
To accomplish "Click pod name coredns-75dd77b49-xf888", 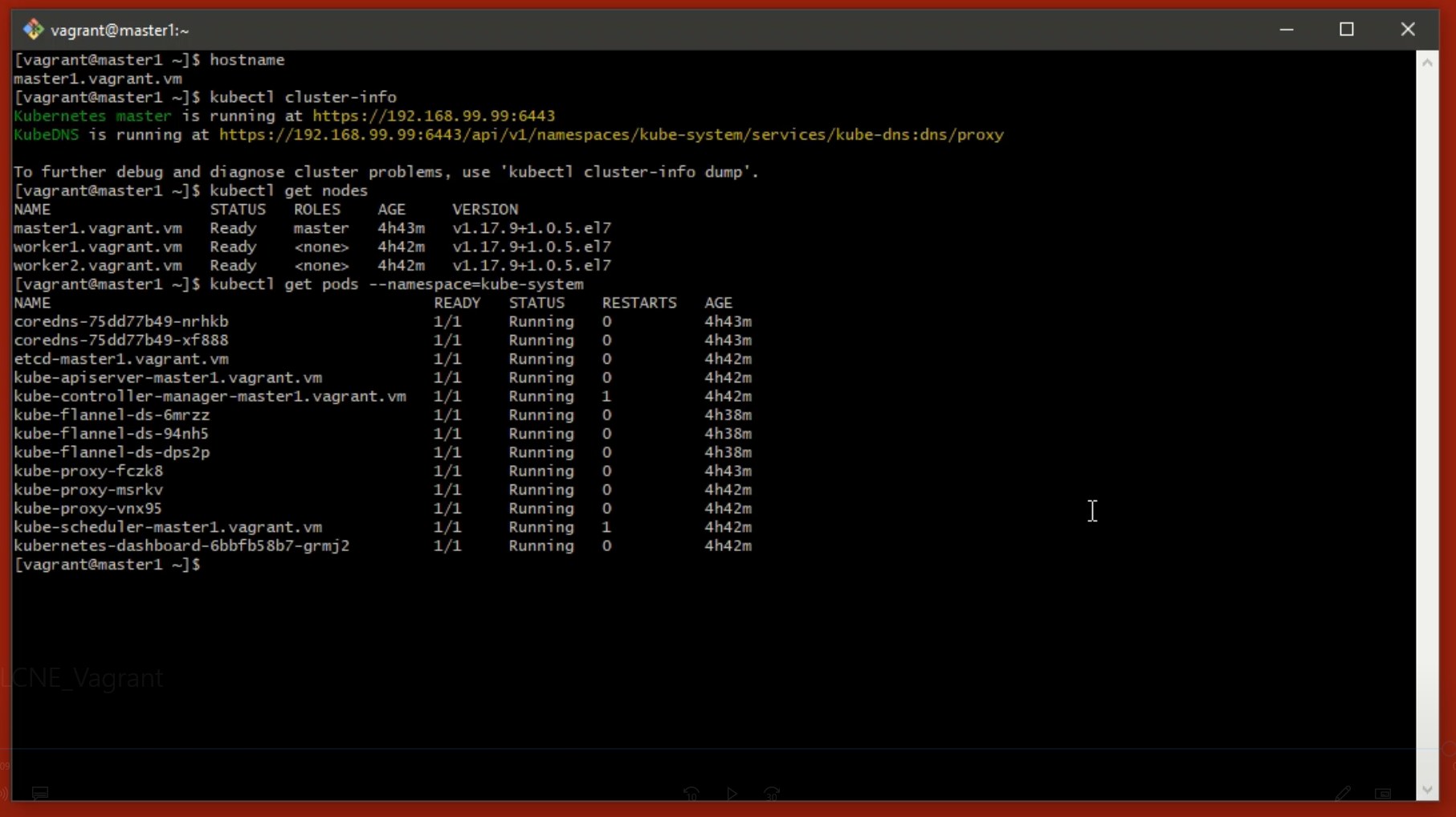I will coord(121,341).
